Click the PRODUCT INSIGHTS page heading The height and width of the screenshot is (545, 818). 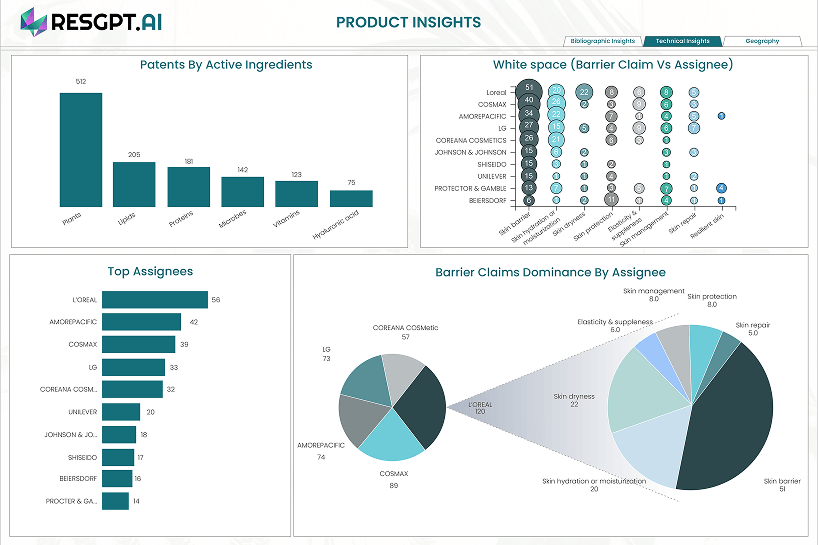pos(408,22)
